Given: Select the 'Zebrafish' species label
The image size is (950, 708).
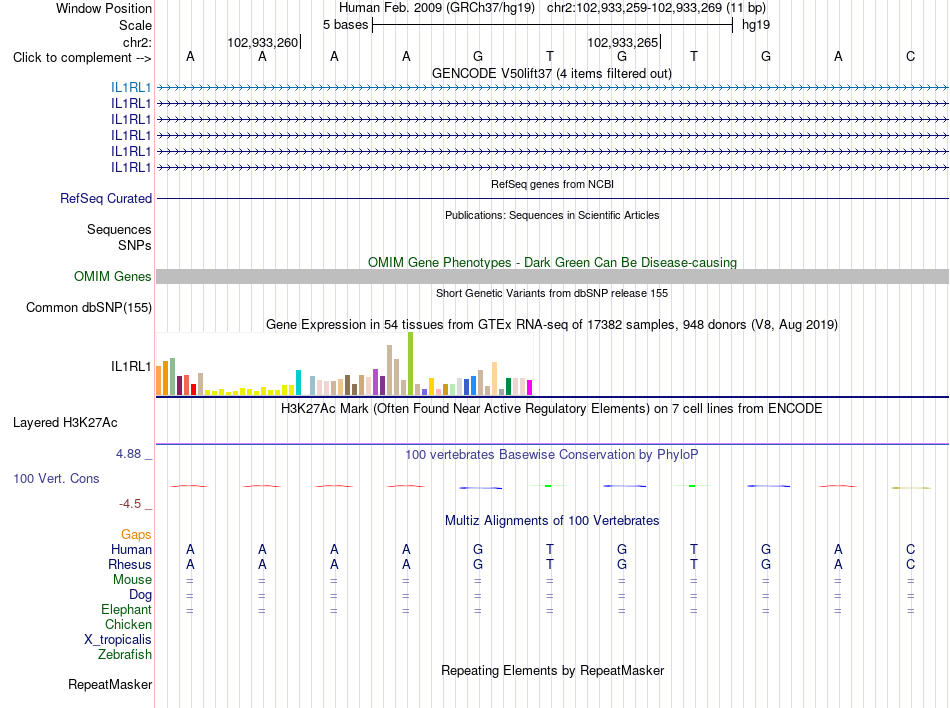Looking at the screenshot, I should point(125,655).
